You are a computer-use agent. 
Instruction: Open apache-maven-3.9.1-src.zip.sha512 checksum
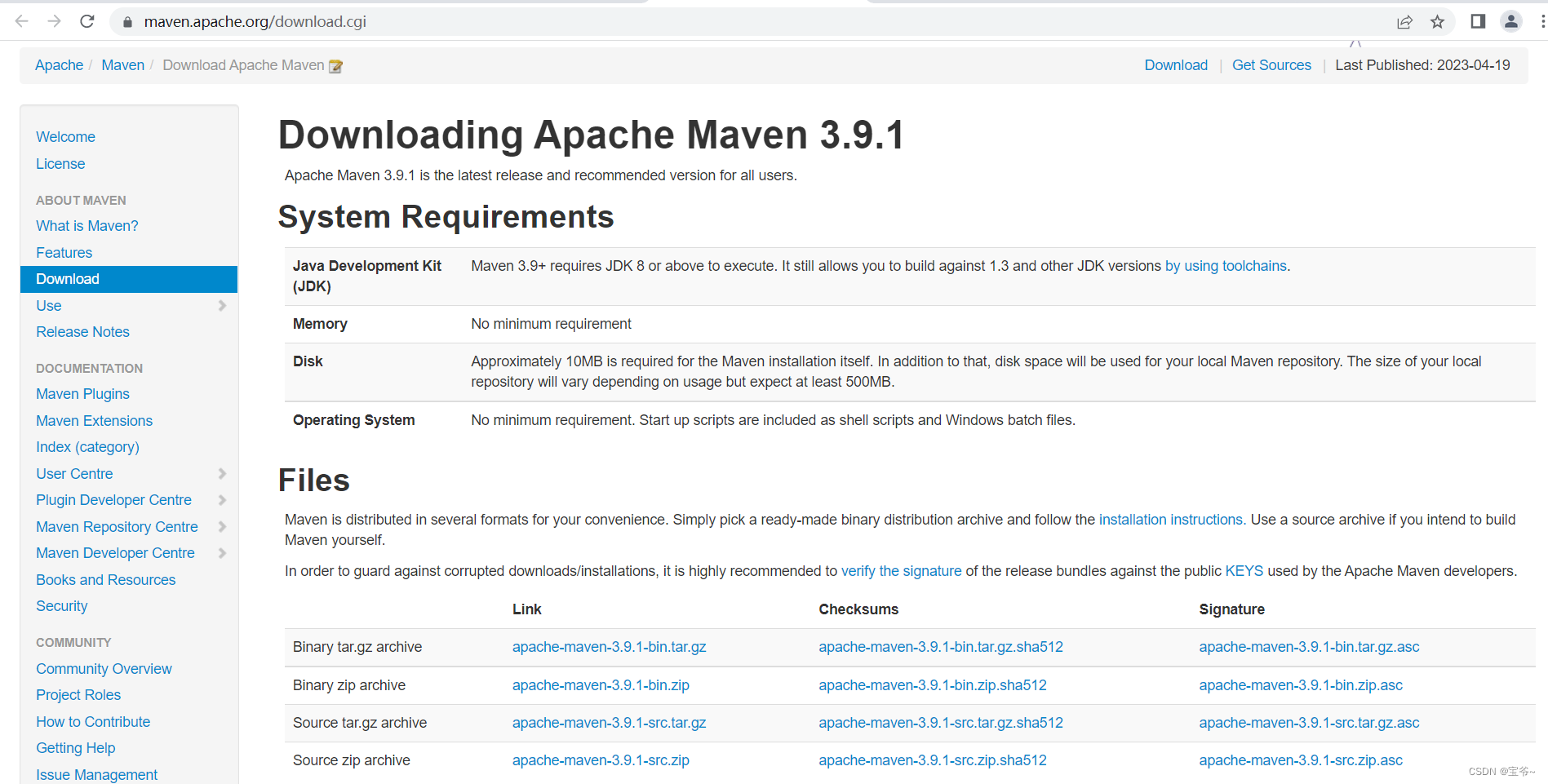point(933,760)
